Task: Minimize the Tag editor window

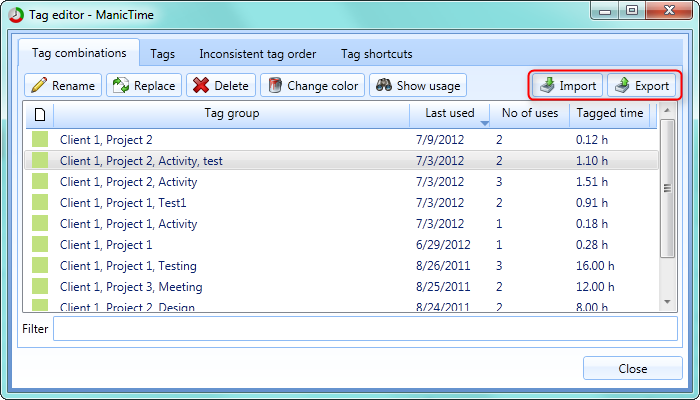Action: pyautogui.click(x=605, y=11)
